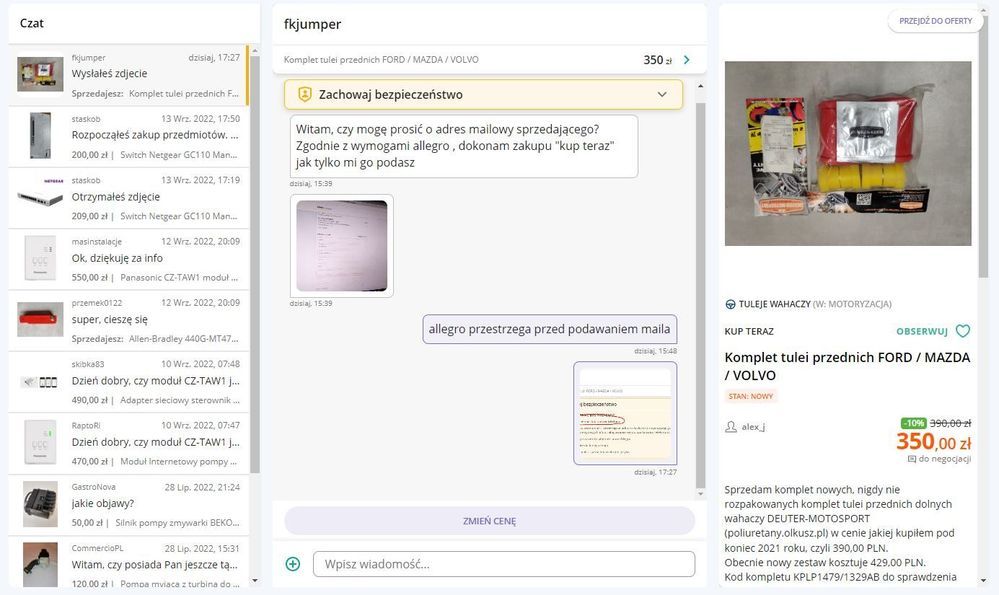Click the pump motor thumbnail for GastroNova

coord(40,503)
